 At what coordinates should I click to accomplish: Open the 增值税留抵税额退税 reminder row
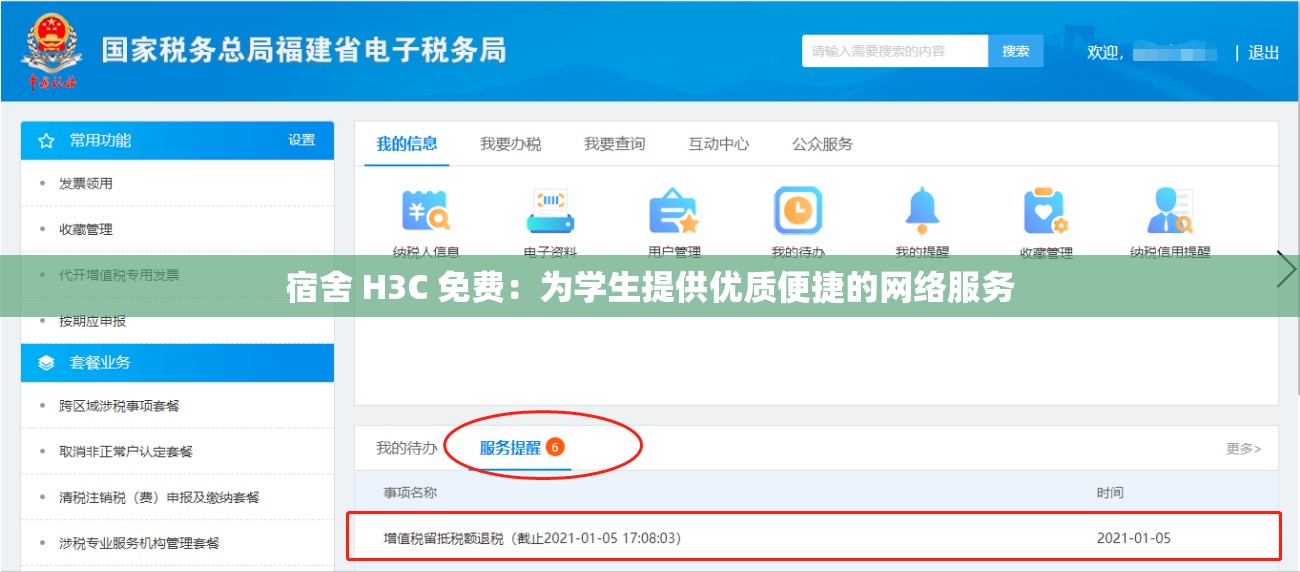[814, 538]
